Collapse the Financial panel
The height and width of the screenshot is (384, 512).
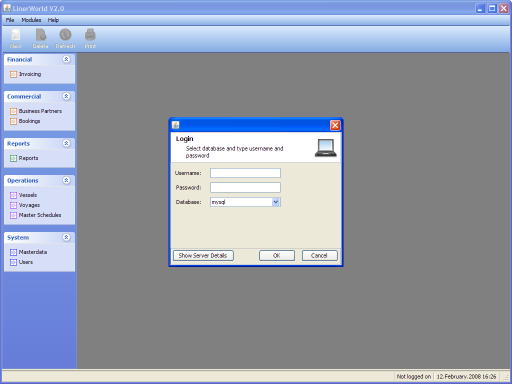[66, 59]
